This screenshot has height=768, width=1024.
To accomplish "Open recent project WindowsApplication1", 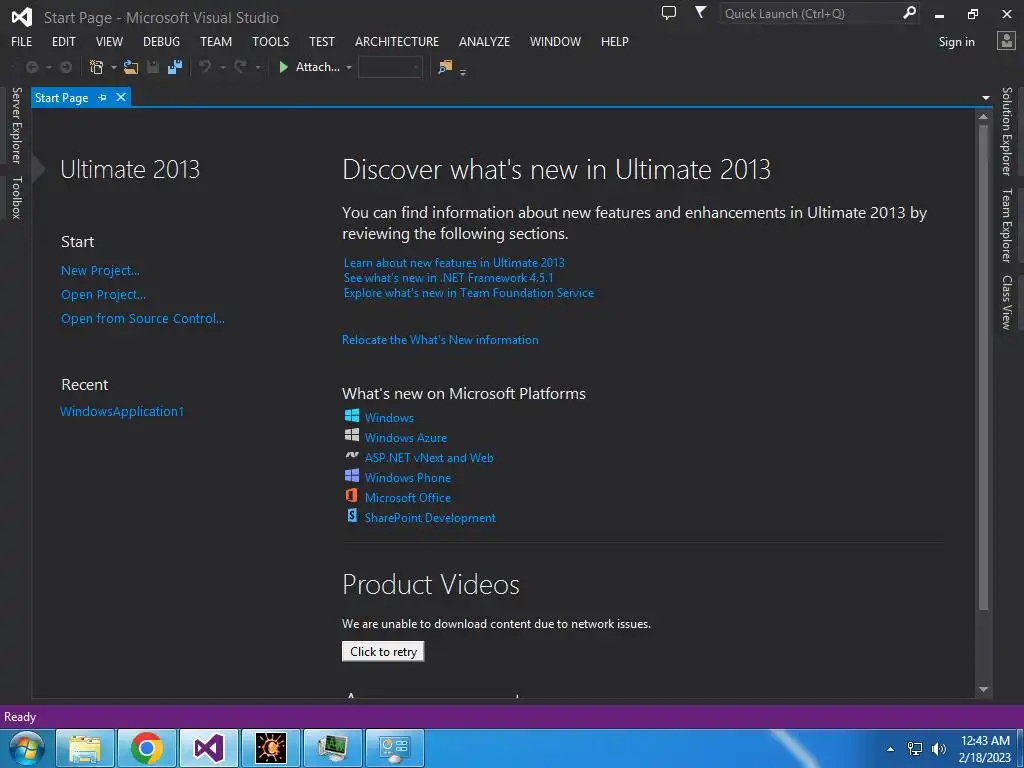I will click(122, 411).
